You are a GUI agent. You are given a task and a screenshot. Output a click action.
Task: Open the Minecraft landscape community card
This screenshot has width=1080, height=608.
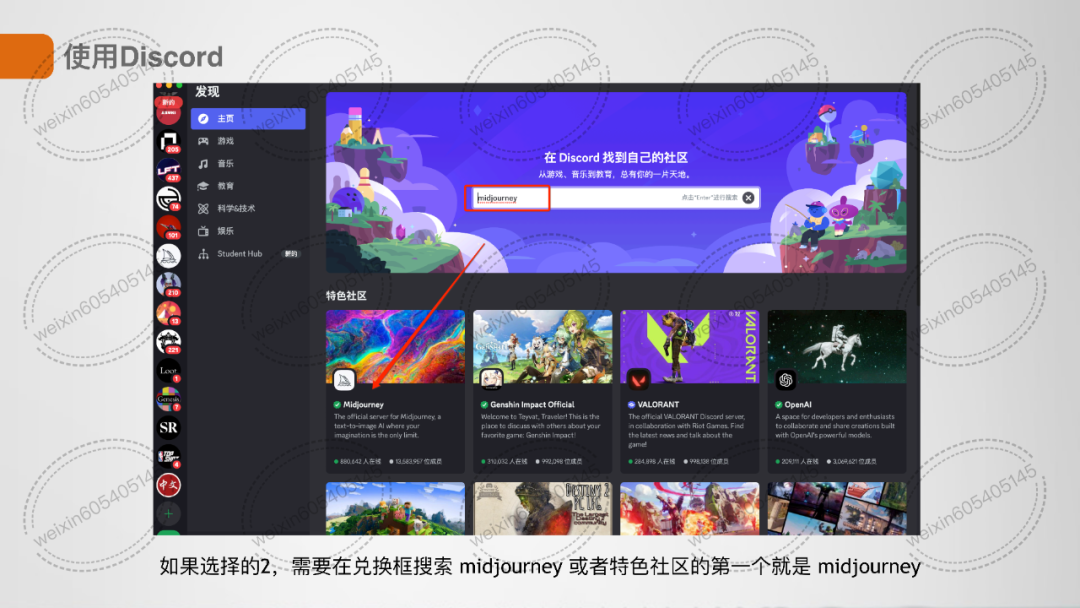tap(395, 508)
